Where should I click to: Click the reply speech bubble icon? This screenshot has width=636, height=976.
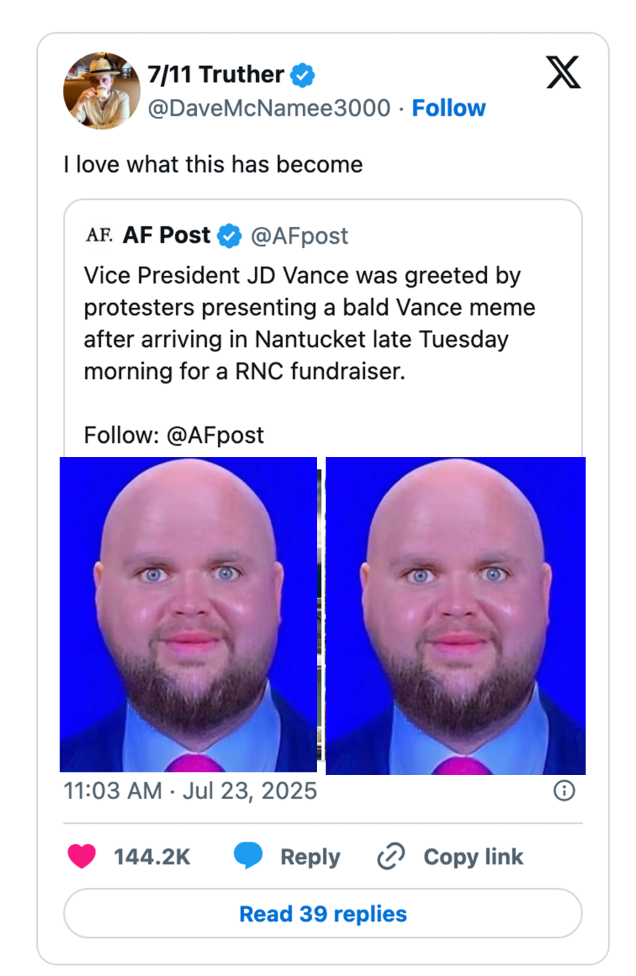pyautogui.click(x=248, y=857)
